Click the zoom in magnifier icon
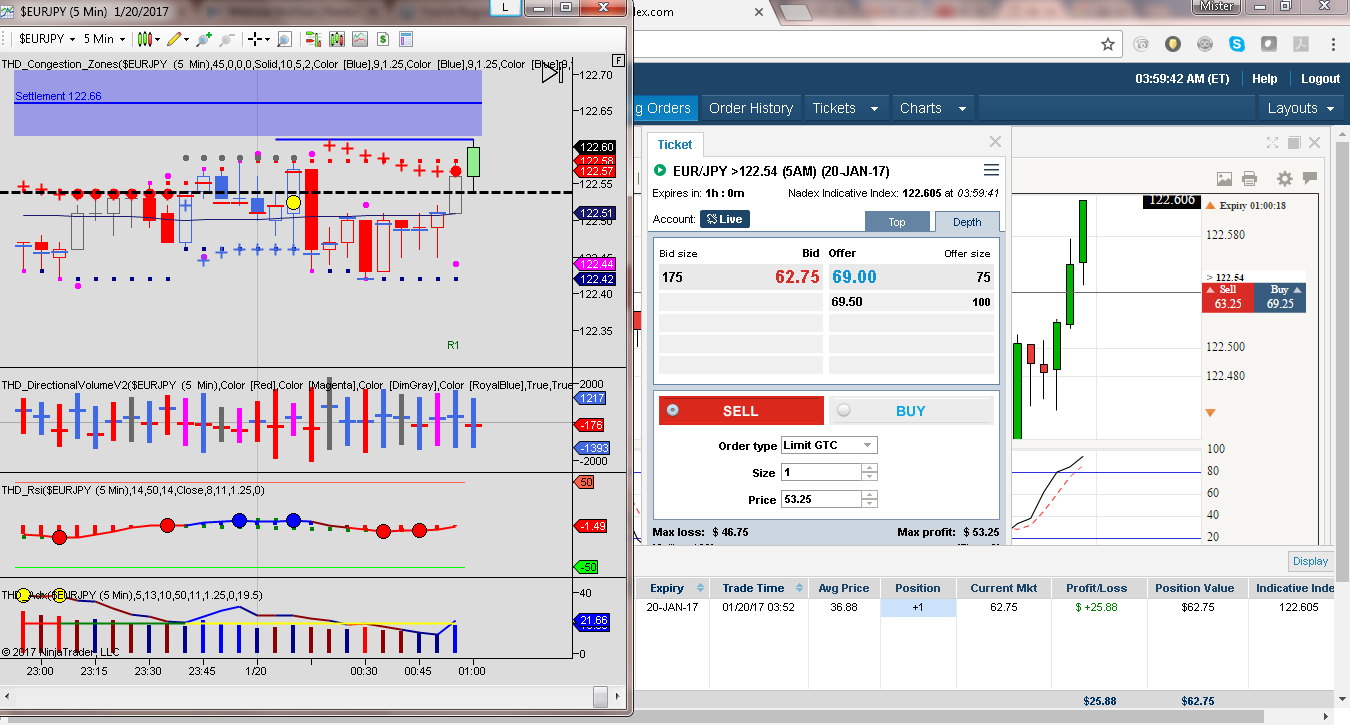 pyautogui.click(x=204, y=39)
